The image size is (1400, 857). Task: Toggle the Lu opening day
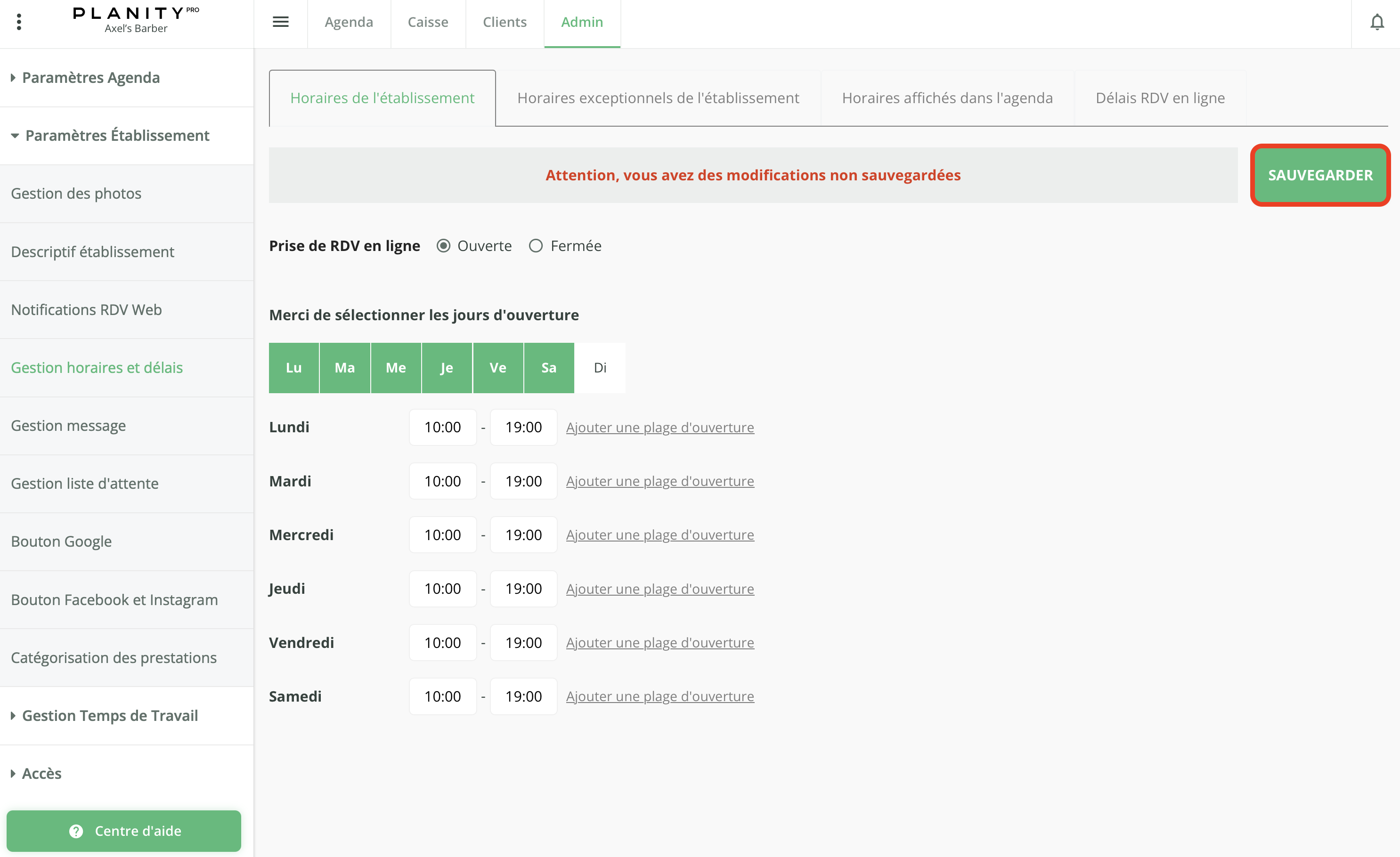click(294, 367)
